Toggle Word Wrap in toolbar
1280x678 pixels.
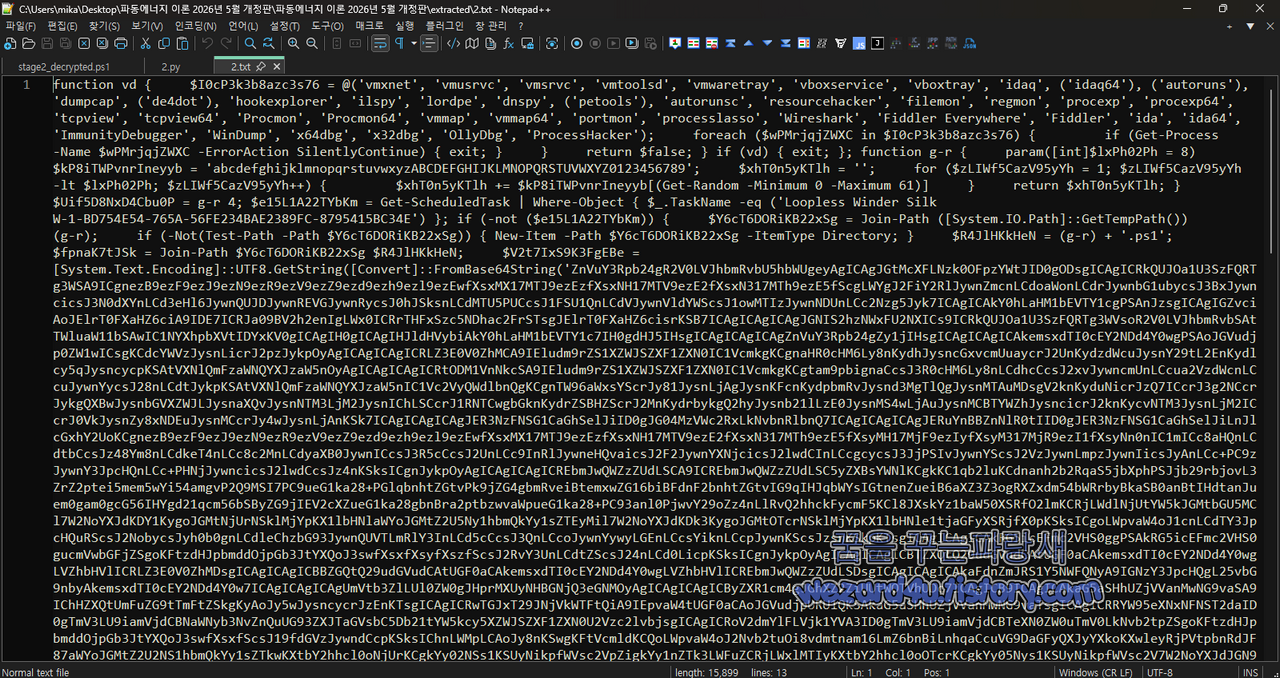pos(380,43)
